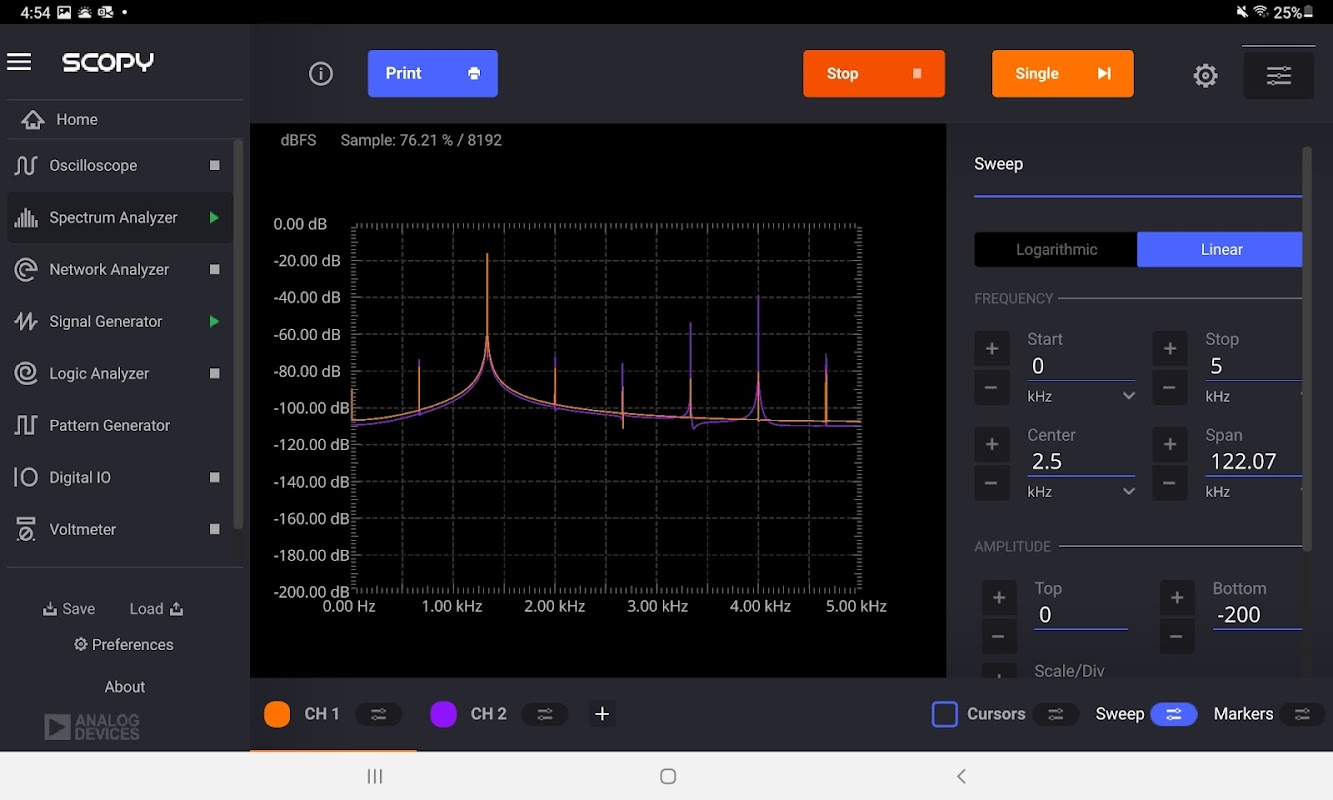Toggle Logic Analyzer run/stop square
Screen dimensions: 1333x800
pyautogui.click(x=214, y=374)
